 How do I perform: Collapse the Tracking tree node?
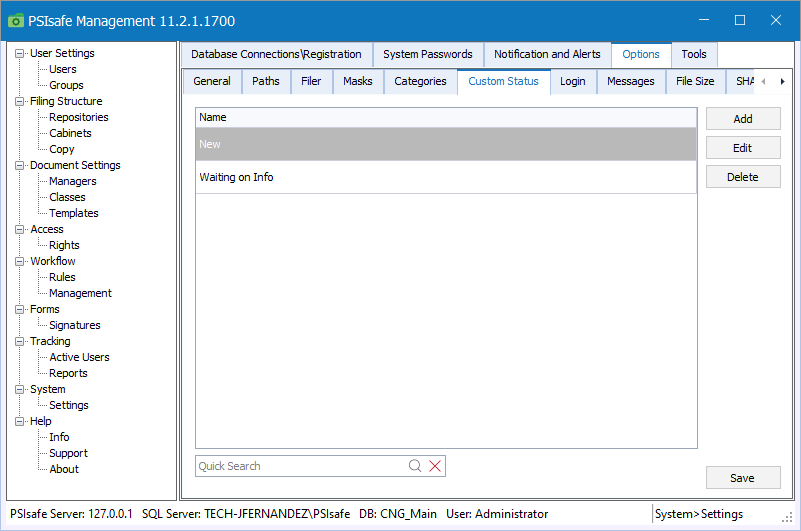point(19,341)
